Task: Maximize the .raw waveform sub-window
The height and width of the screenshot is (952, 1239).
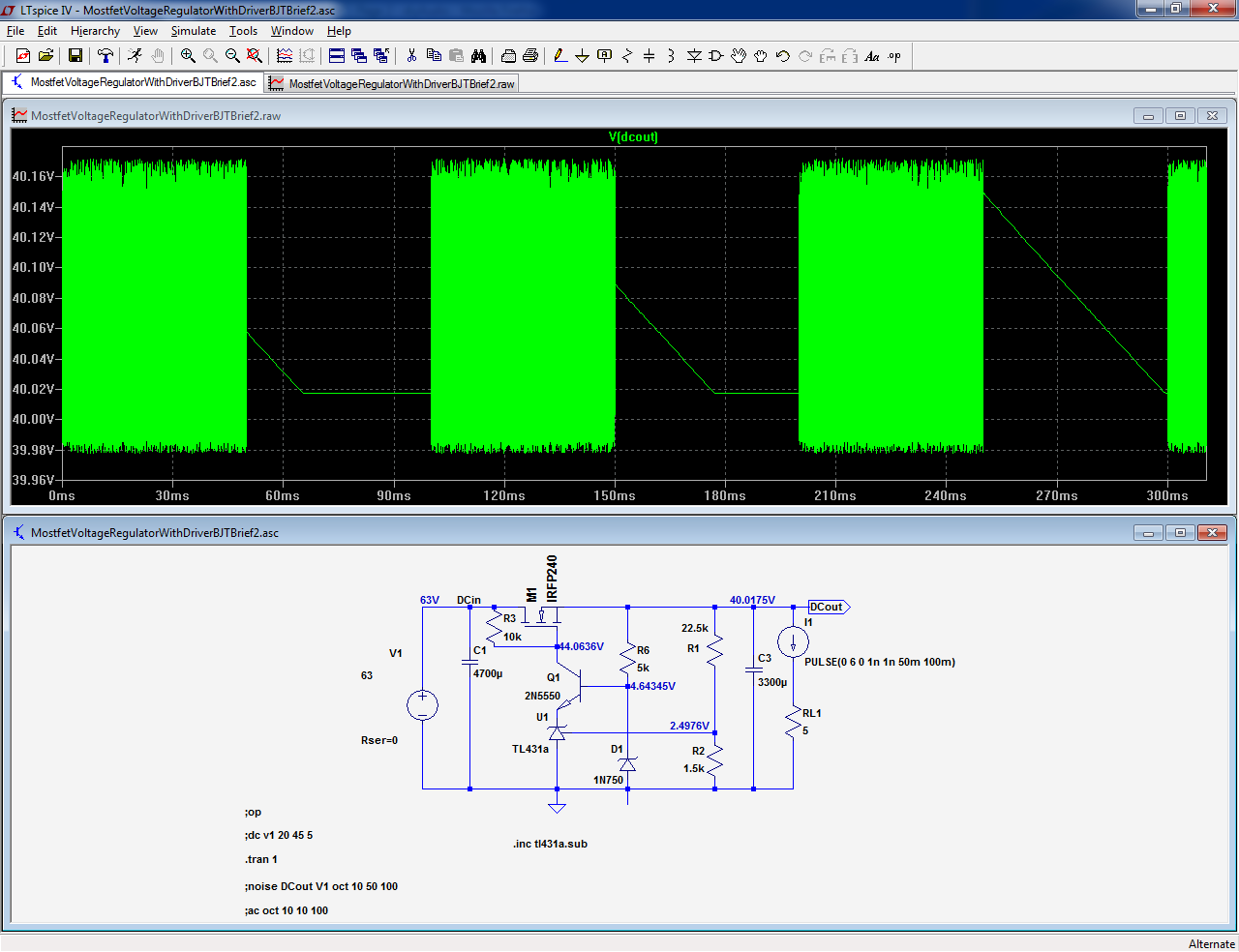Action: click(1180, 115)
